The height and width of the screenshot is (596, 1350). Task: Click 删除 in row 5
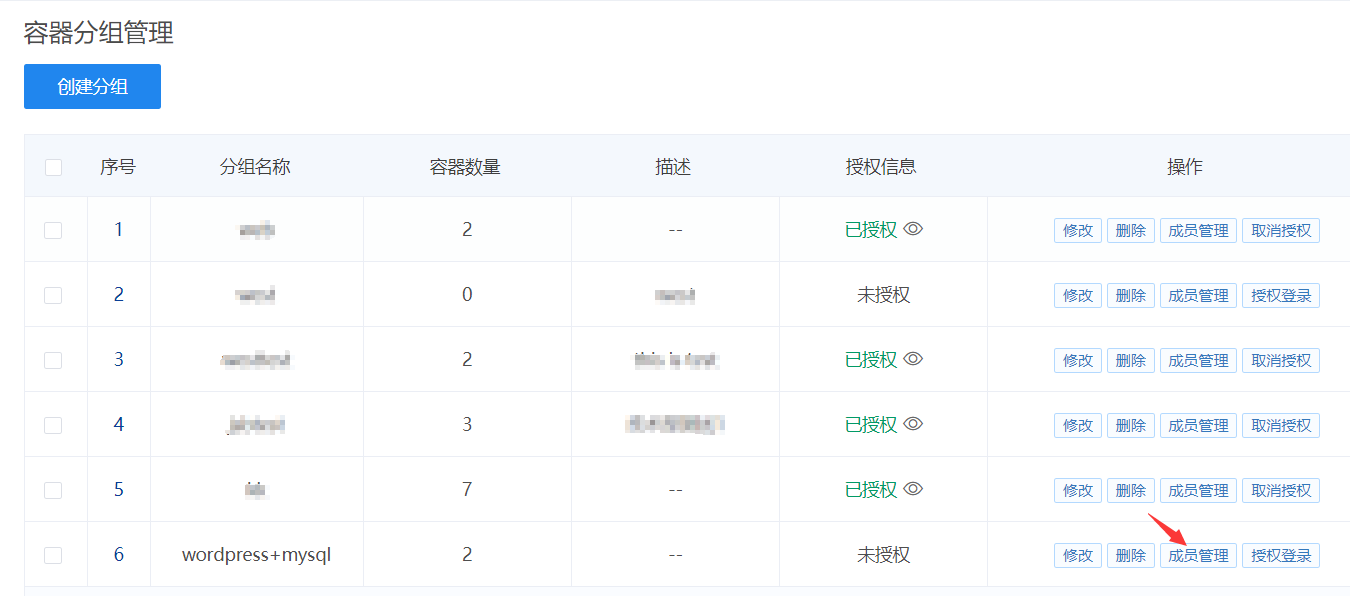[1131, 491]
